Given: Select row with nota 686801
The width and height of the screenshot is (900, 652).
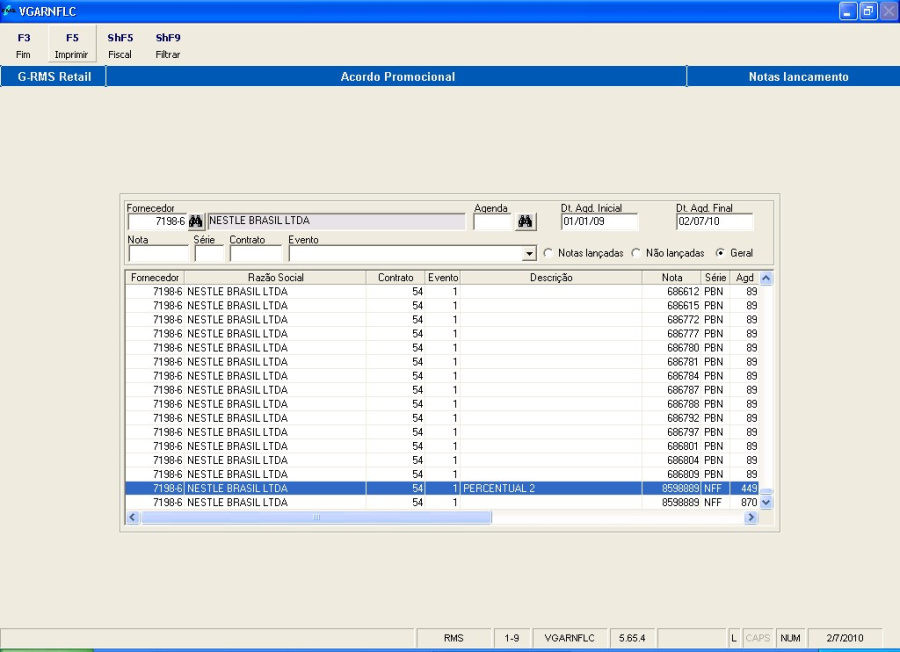Looking at the screenshot, I should (442, 447).
